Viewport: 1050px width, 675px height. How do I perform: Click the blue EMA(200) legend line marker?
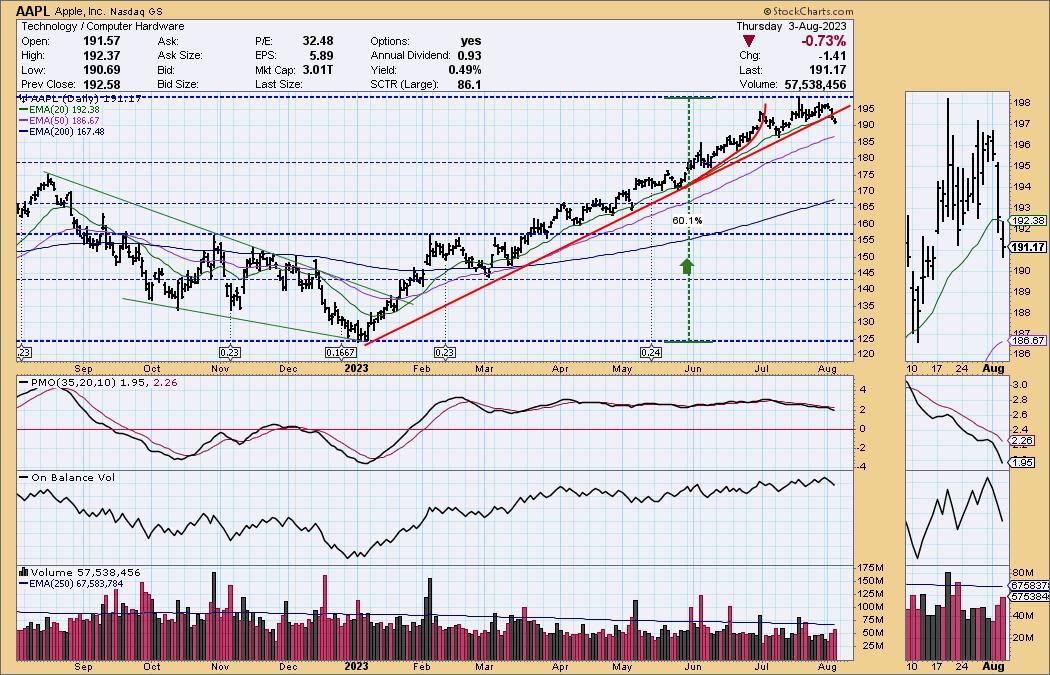click(x=23, y=132)
